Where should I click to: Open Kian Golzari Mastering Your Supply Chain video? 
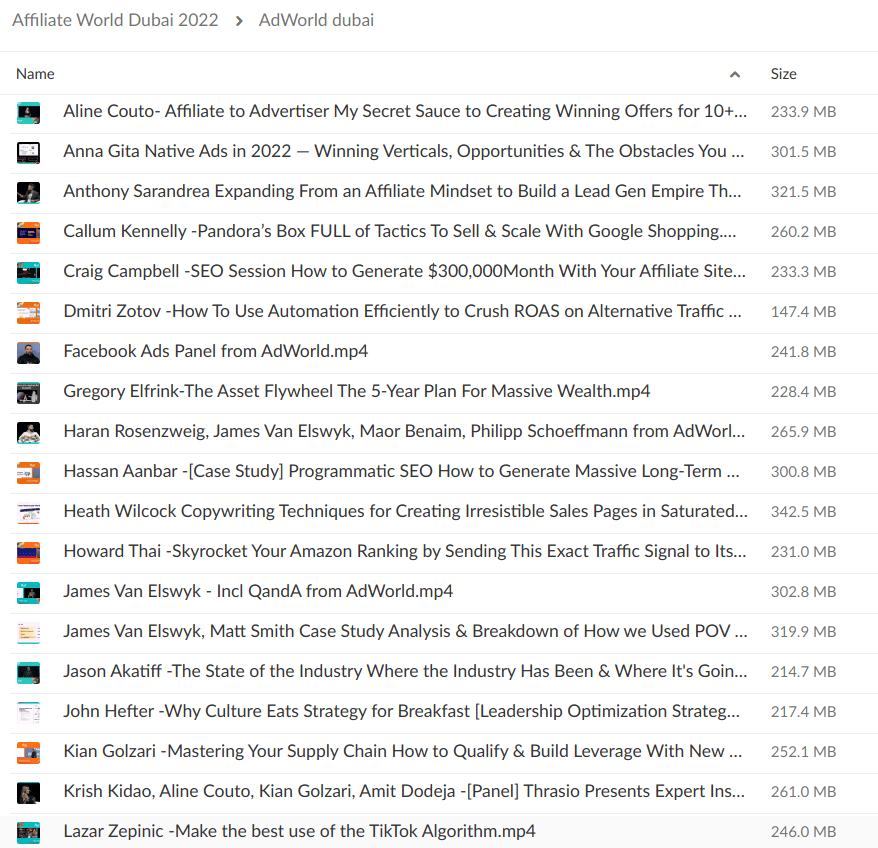coord(404,752)
